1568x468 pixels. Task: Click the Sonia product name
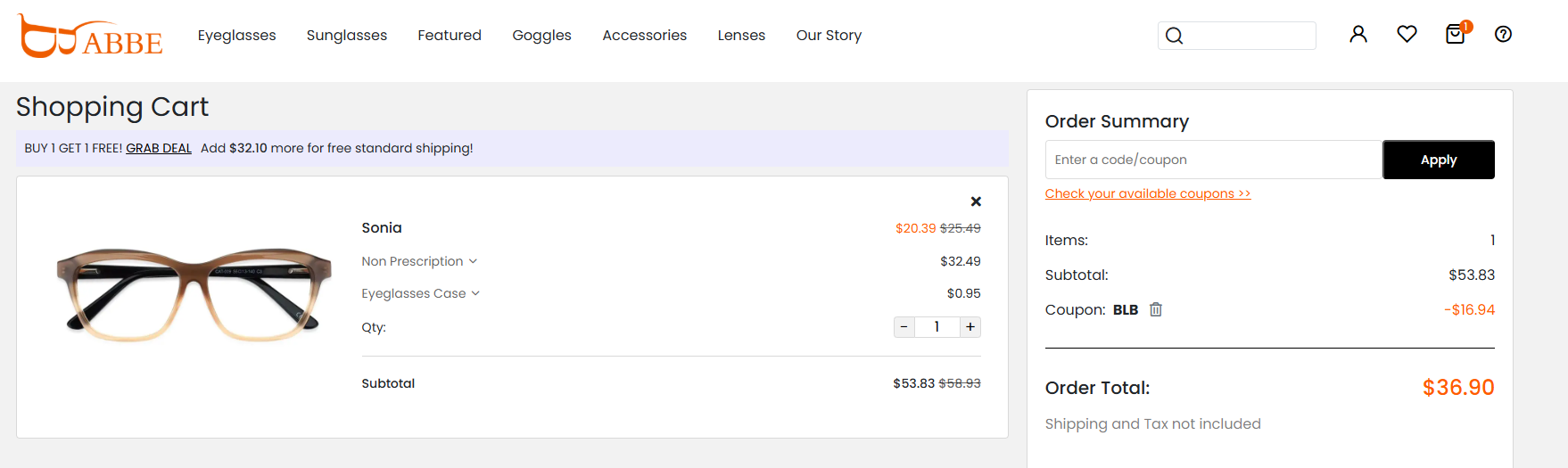coord(382,227)
